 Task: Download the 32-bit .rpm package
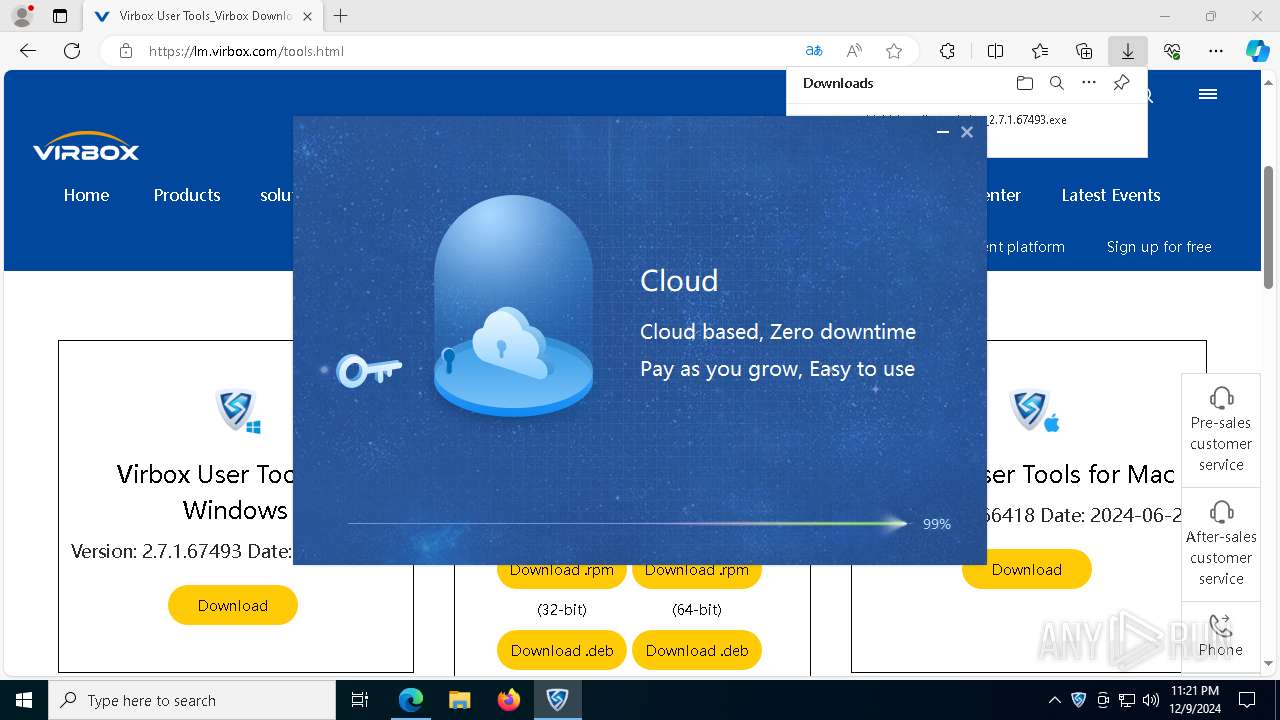562,574
